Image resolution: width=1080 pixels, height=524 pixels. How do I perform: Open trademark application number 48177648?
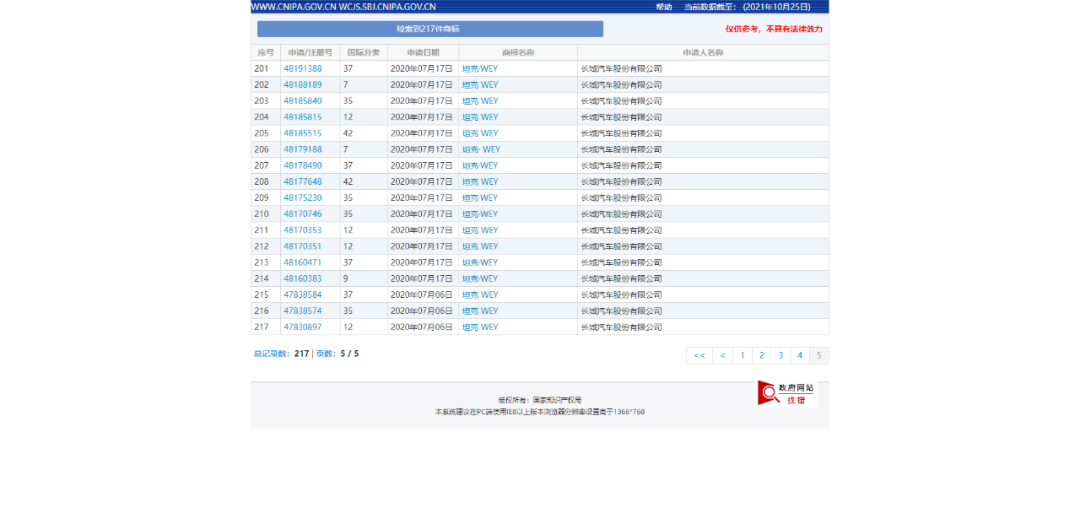tap(302, 182)
